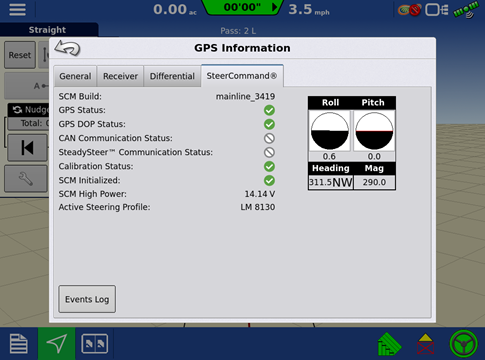The width and height of the screenshot is (485, 360).
Task: Open the summary report page icon
Action: pos(19,344)
